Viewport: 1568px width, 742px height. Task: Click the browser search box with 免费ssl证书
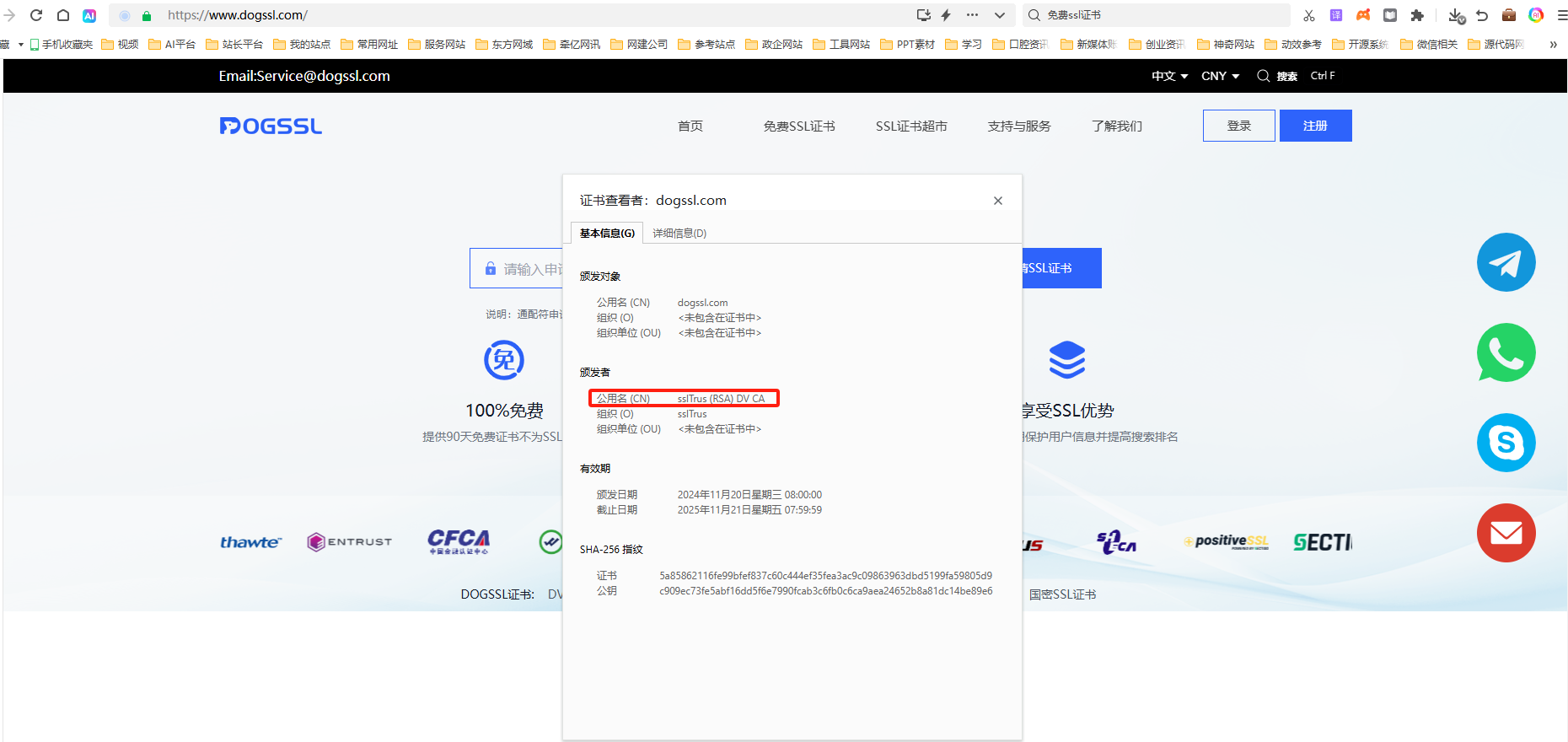tap(1163, 15)
